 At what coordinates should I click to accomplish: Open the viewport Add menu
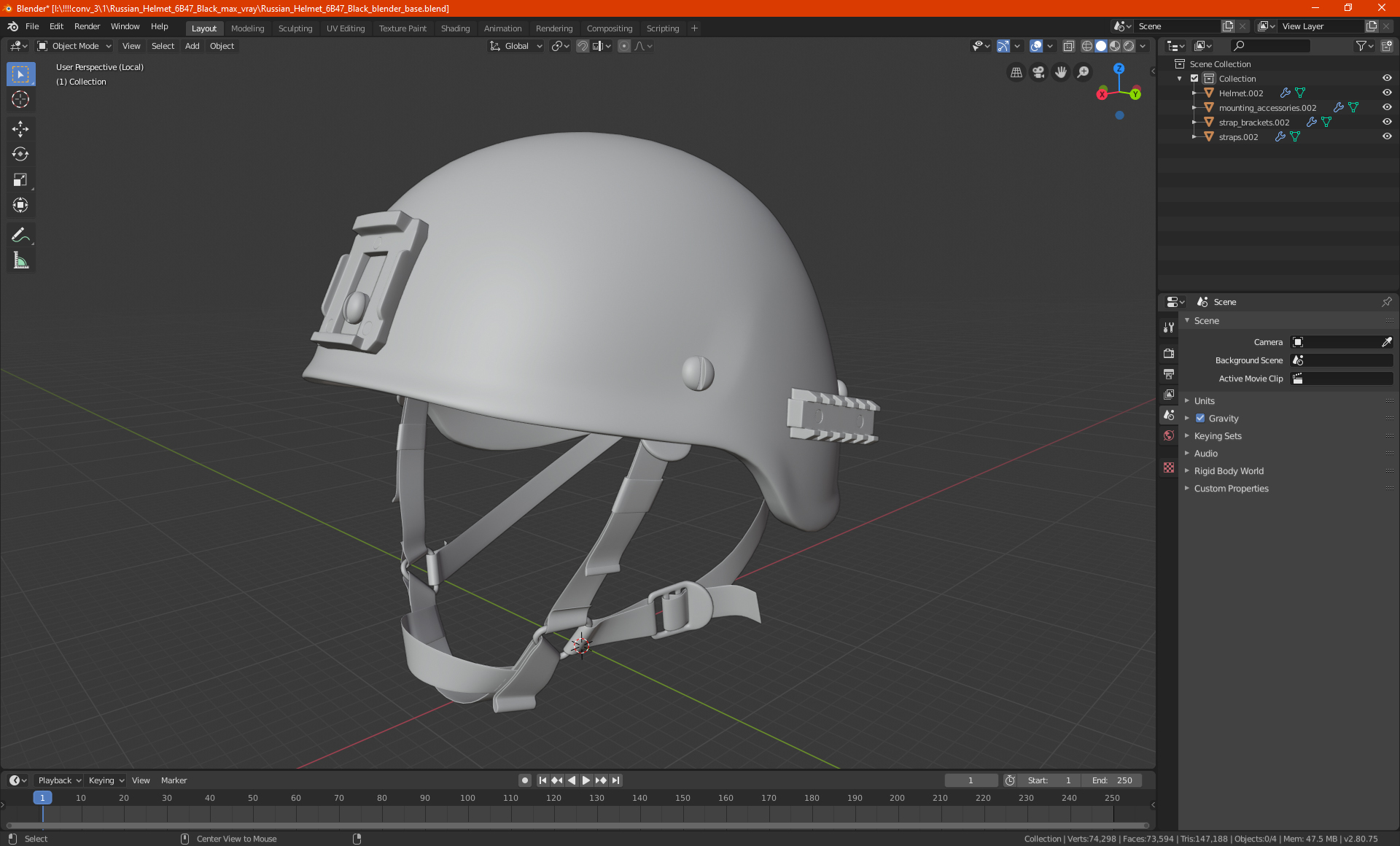pos(192,46)
